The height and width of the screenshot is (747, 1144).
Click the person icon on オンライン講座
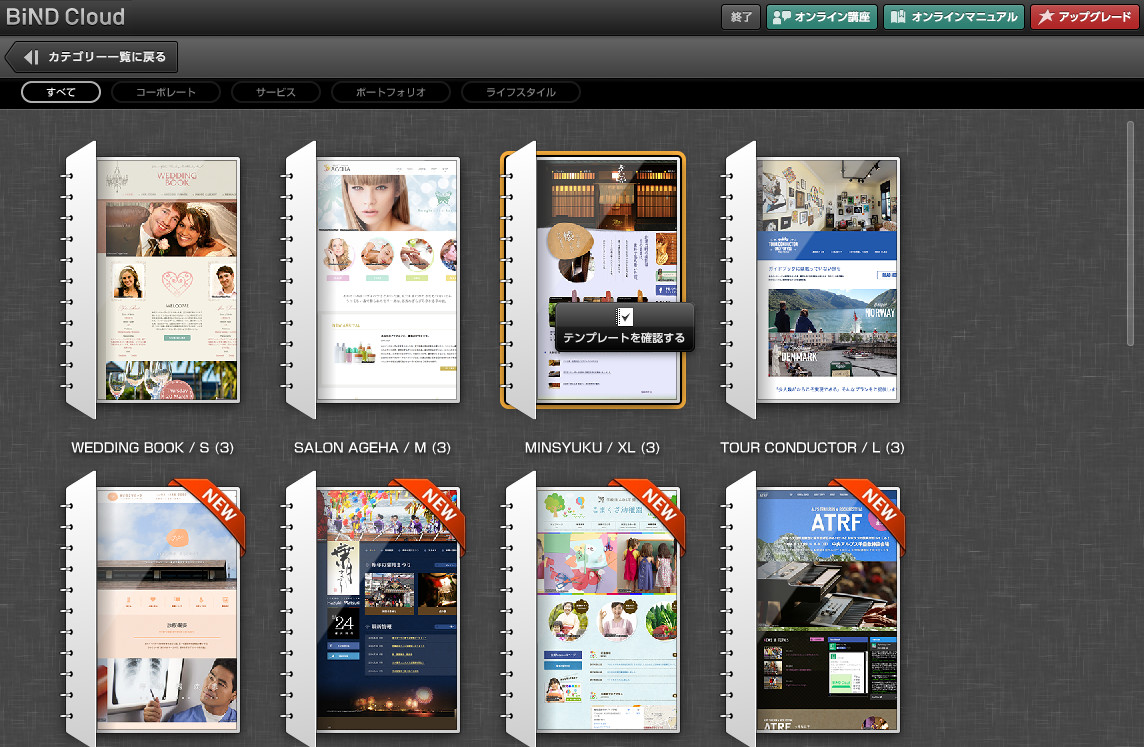[781, 17]
